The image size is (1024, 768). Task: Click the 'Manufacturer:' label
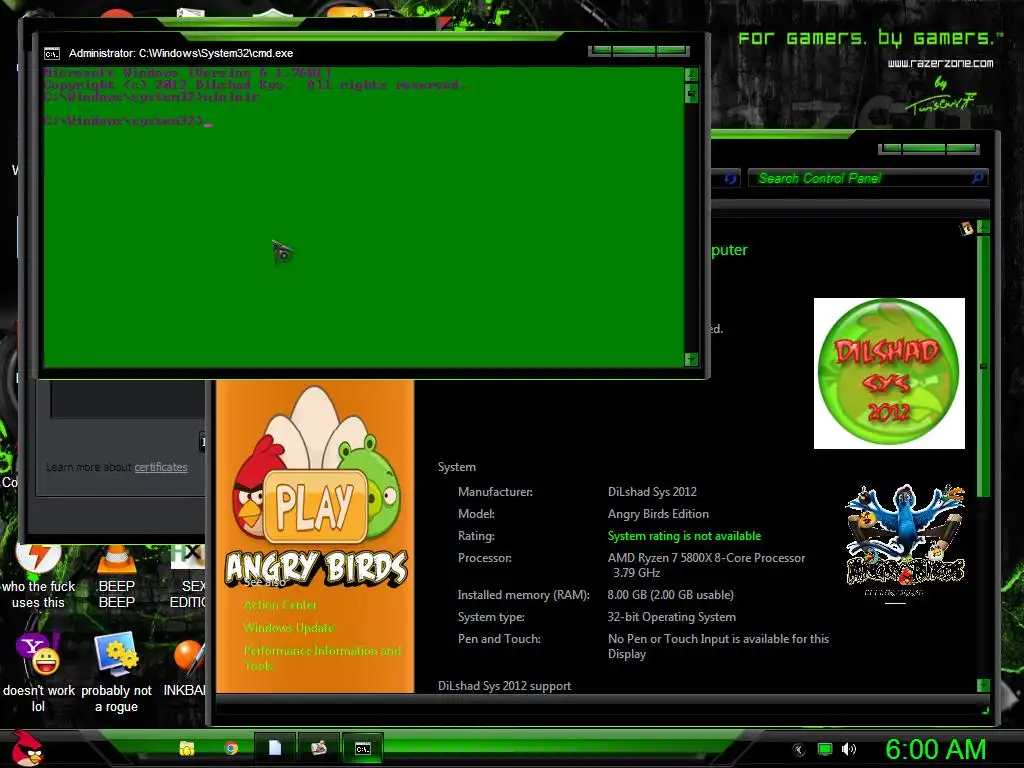pyautogui.click(x=495, y=492)
